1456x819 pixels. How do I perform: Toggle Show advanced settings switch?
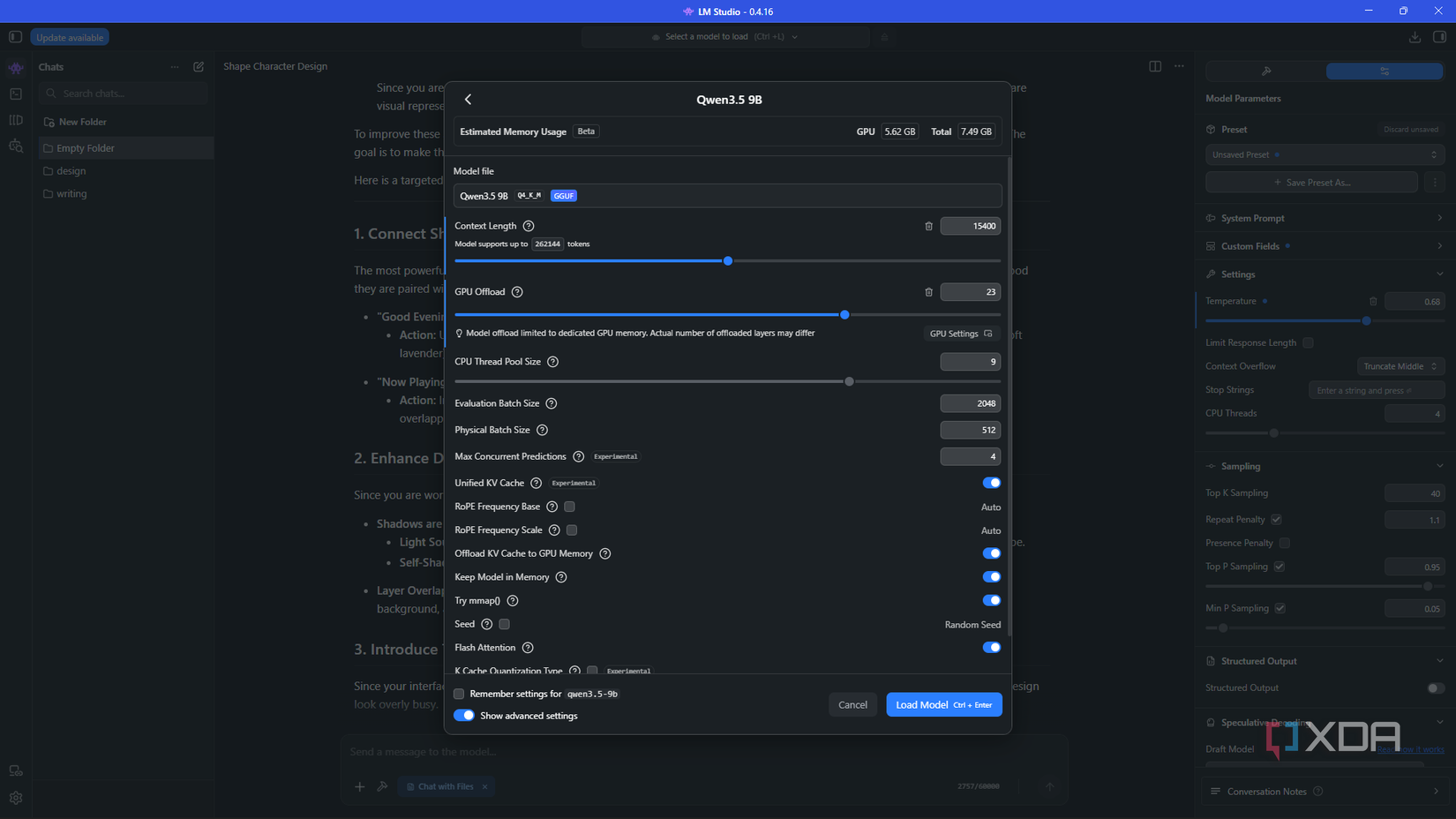point(464,716)
